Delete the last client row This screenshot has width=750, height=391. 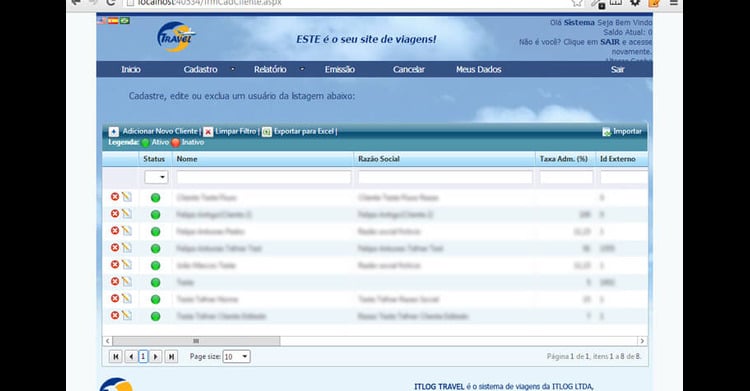tap(115, 315)
